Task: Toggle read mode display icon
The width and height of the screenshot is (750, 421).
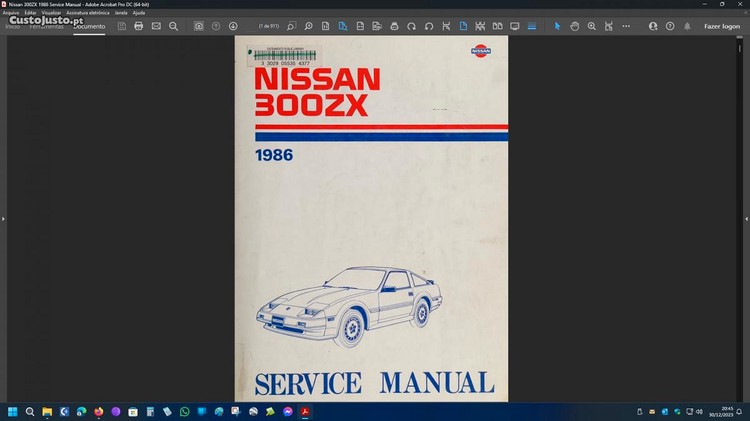Action: coord(515,26)
